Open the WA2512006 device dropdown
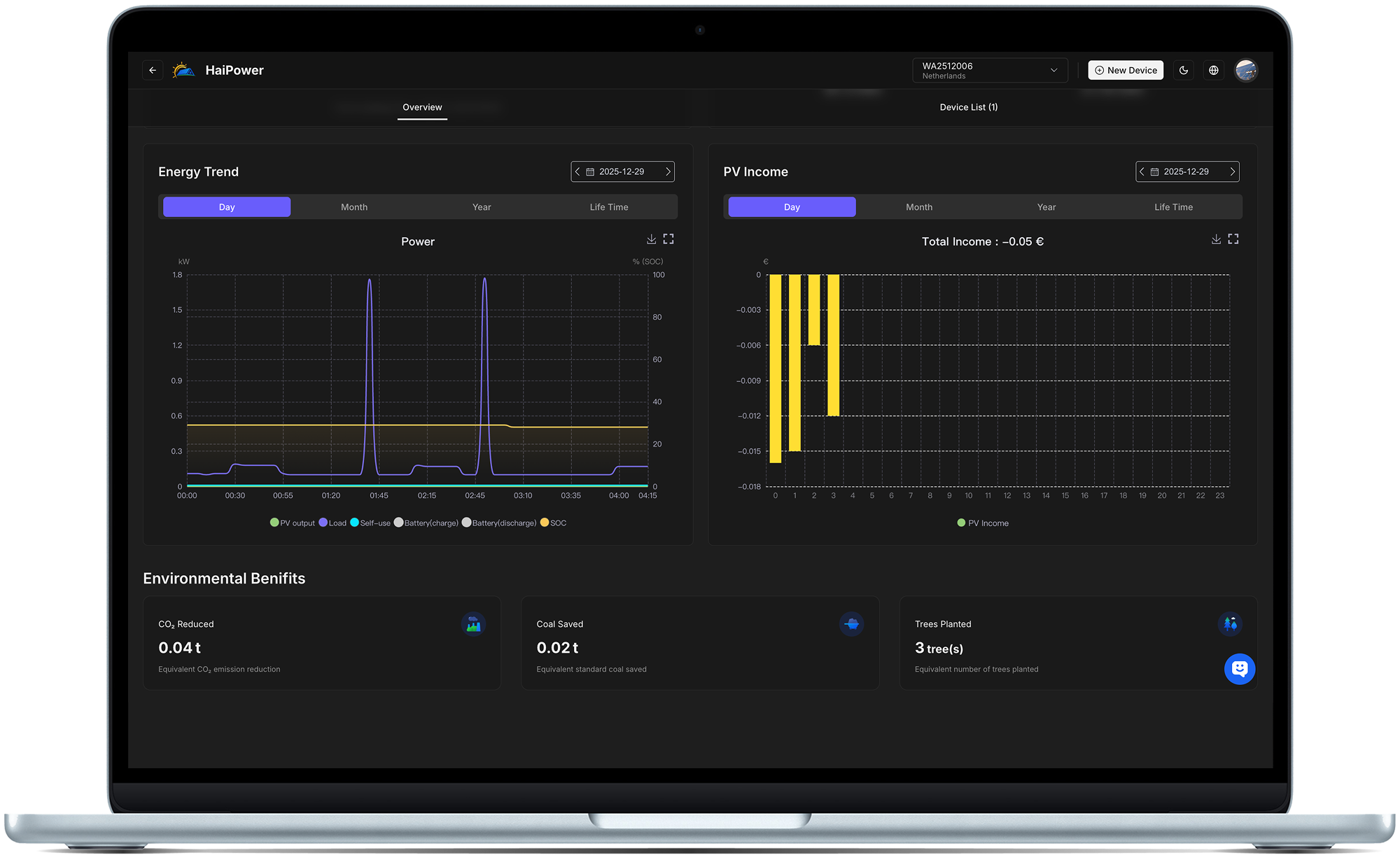The height and width of the screenshot is (855, 1400). click(990, 70)
